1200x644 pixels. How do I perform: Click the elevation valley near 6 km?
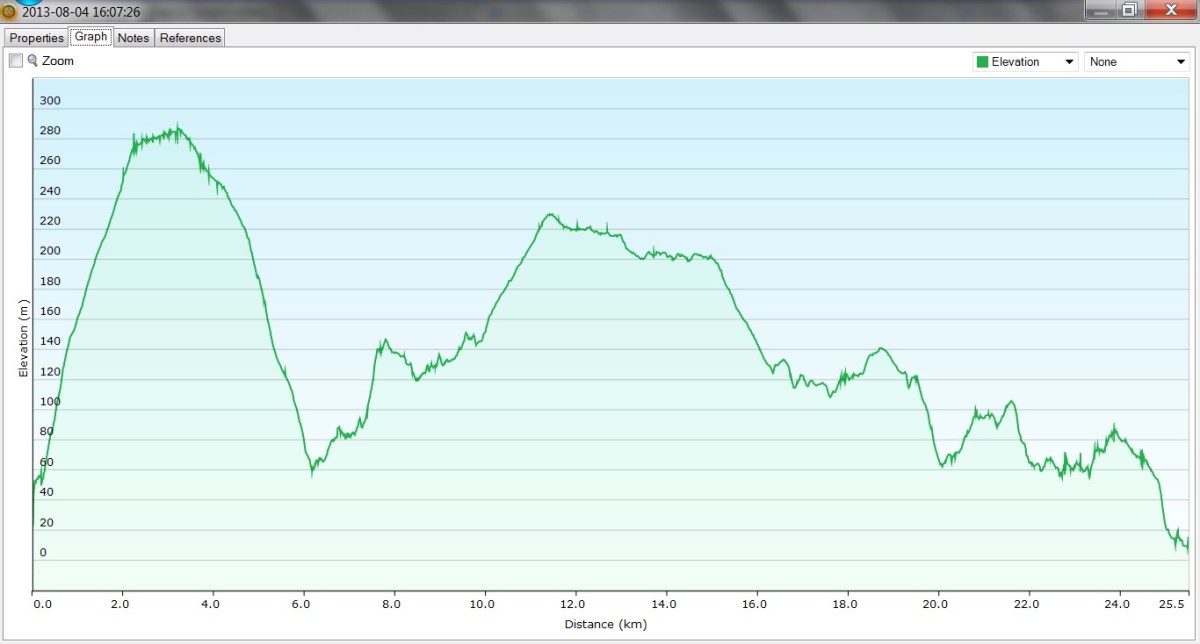coord(312,470)
